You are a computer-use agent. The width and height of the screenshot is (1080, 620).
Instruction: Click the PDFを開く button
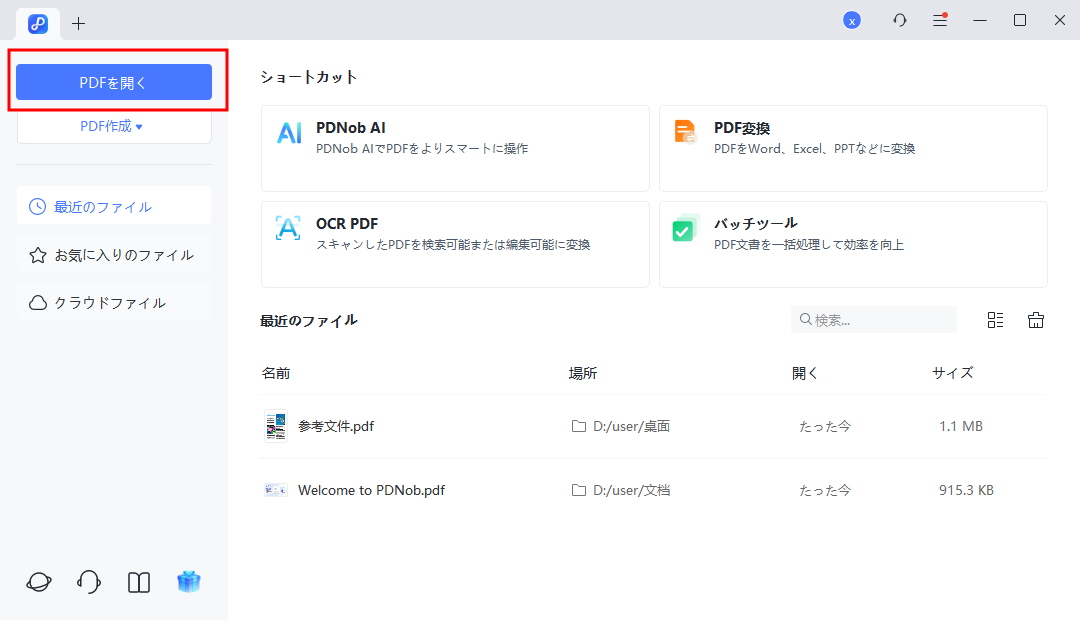tap(113, 81)
